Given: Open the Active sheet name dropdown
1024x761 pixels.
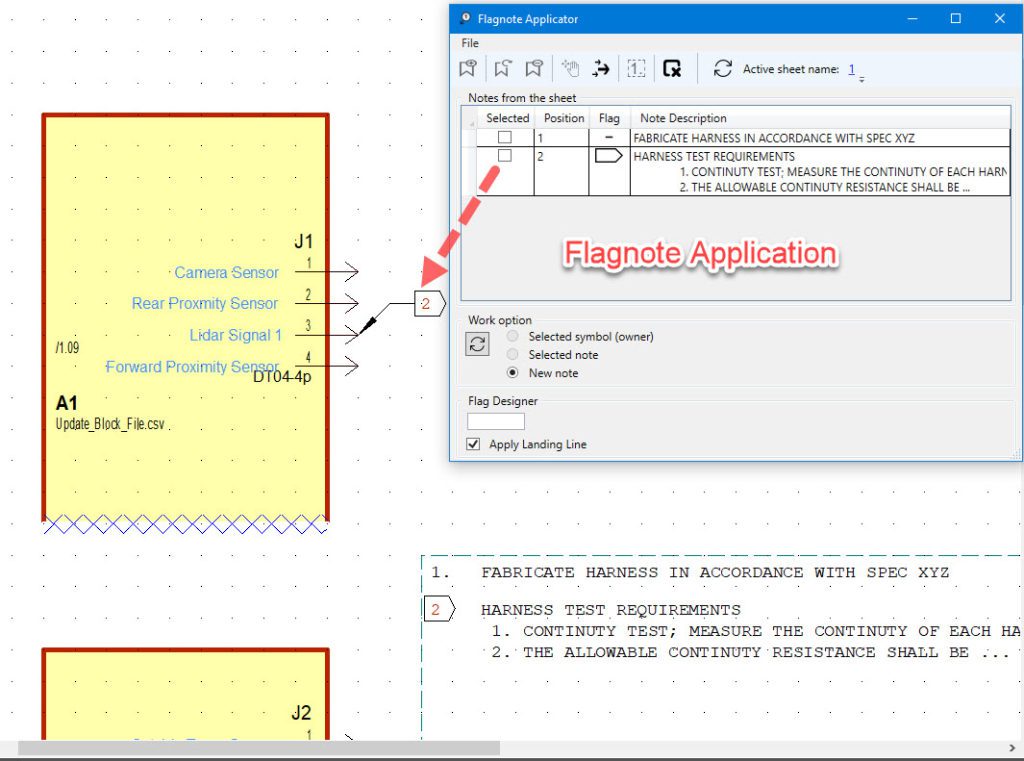Looking at the screenshot, I should pos(861,74).
